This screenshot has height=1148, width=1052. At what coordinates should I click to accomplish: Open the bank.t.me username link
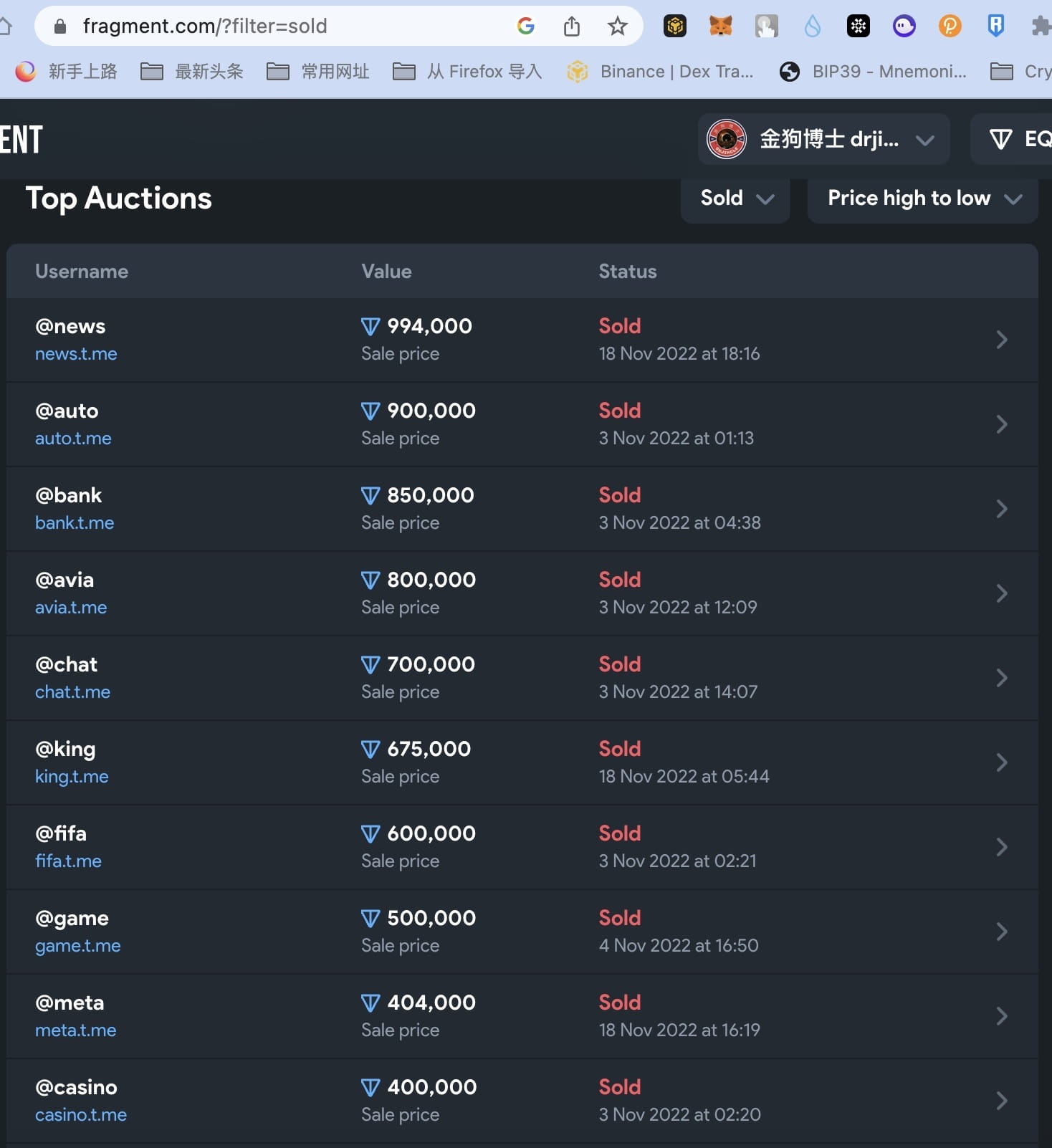[x=75, y=522]
